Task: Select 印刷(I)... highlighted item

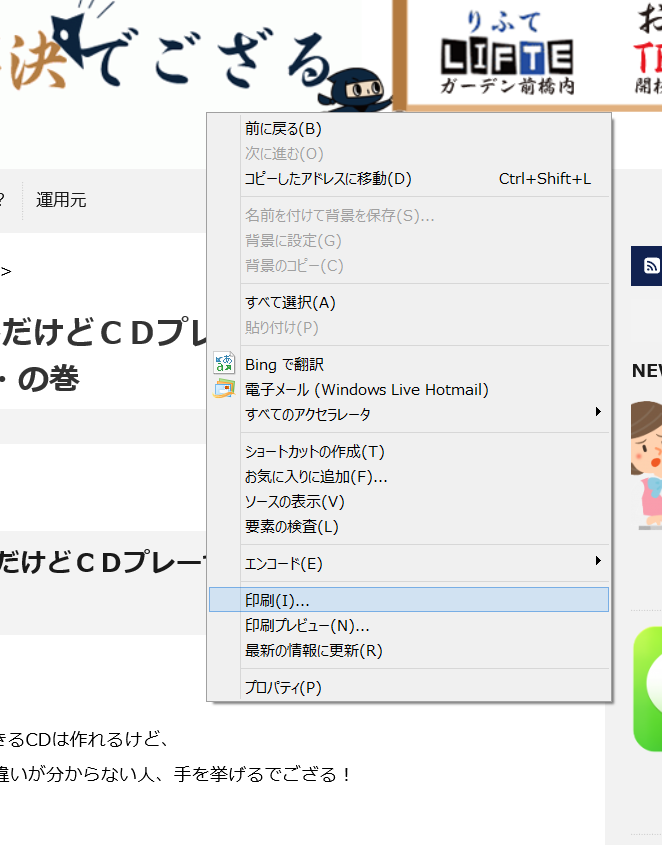Action: point(409,600)
